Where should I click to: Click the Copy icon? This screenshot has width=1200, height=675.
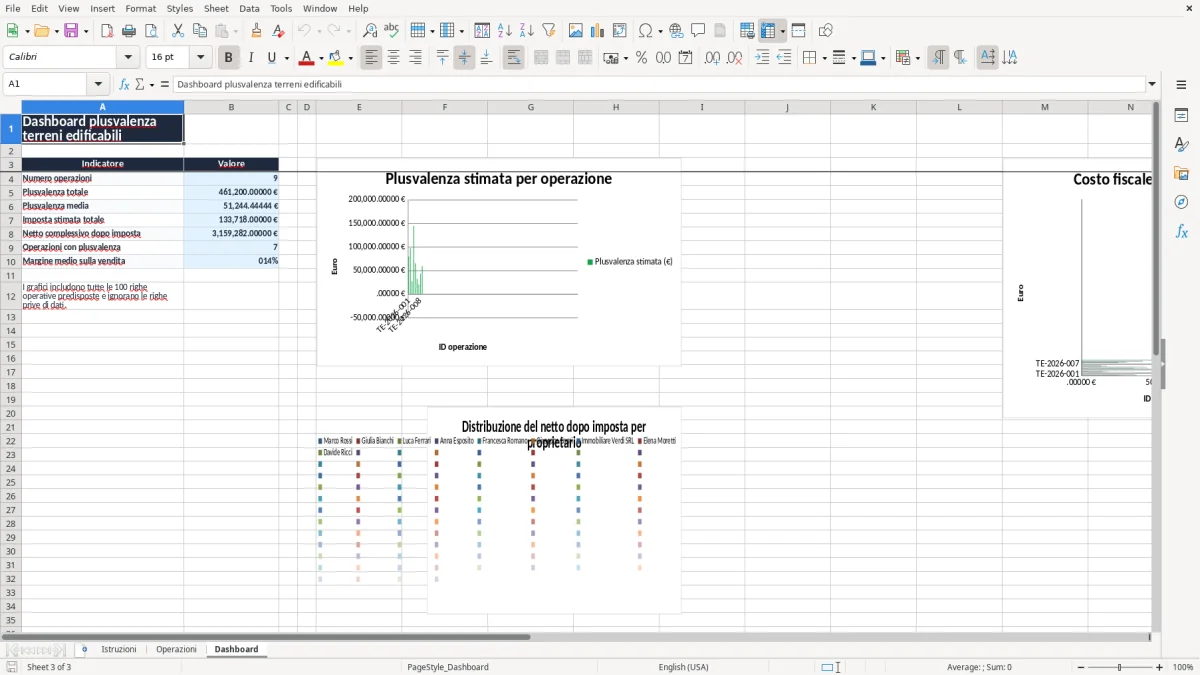point(200,31)
